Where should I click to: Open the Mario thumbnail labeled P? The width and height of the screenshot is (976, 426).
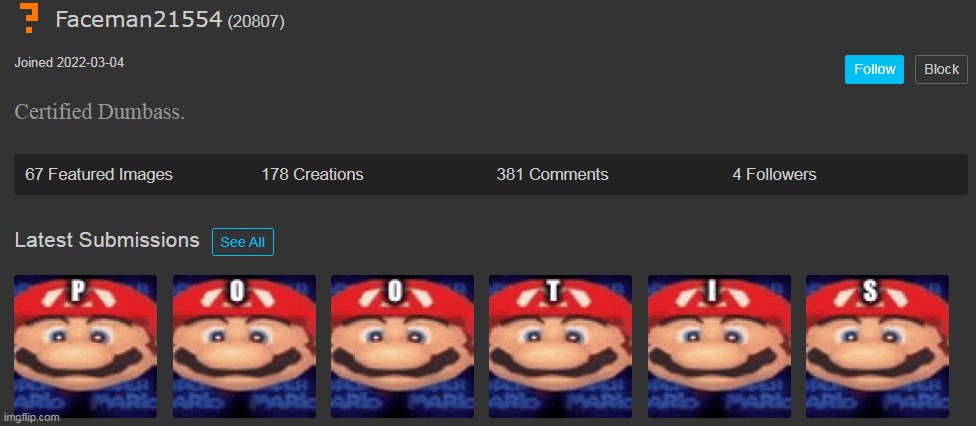click(x=85, y=346)
